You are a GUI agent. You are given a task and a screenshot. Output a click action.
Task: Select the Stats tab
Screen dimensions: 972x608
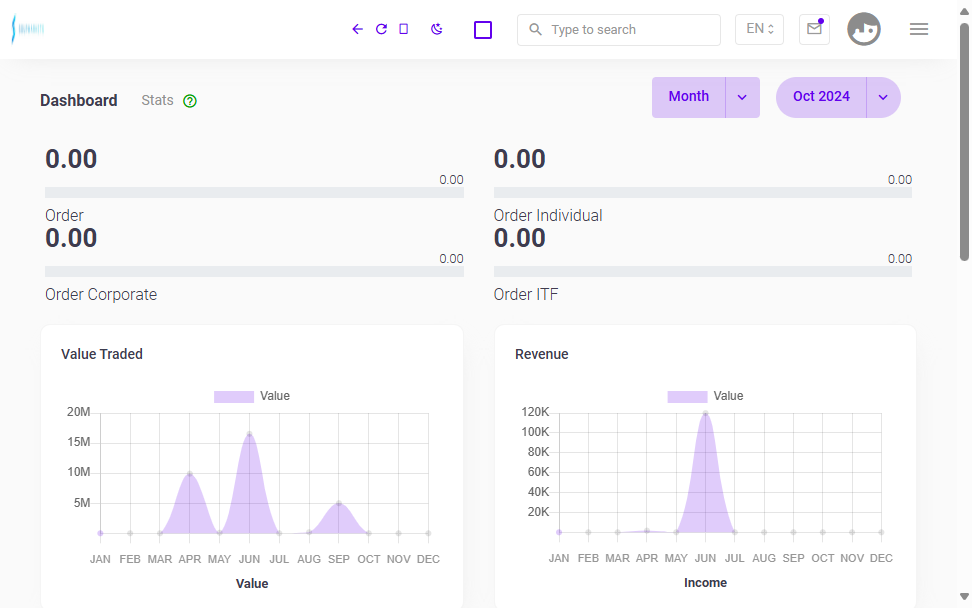coord(157,100)
